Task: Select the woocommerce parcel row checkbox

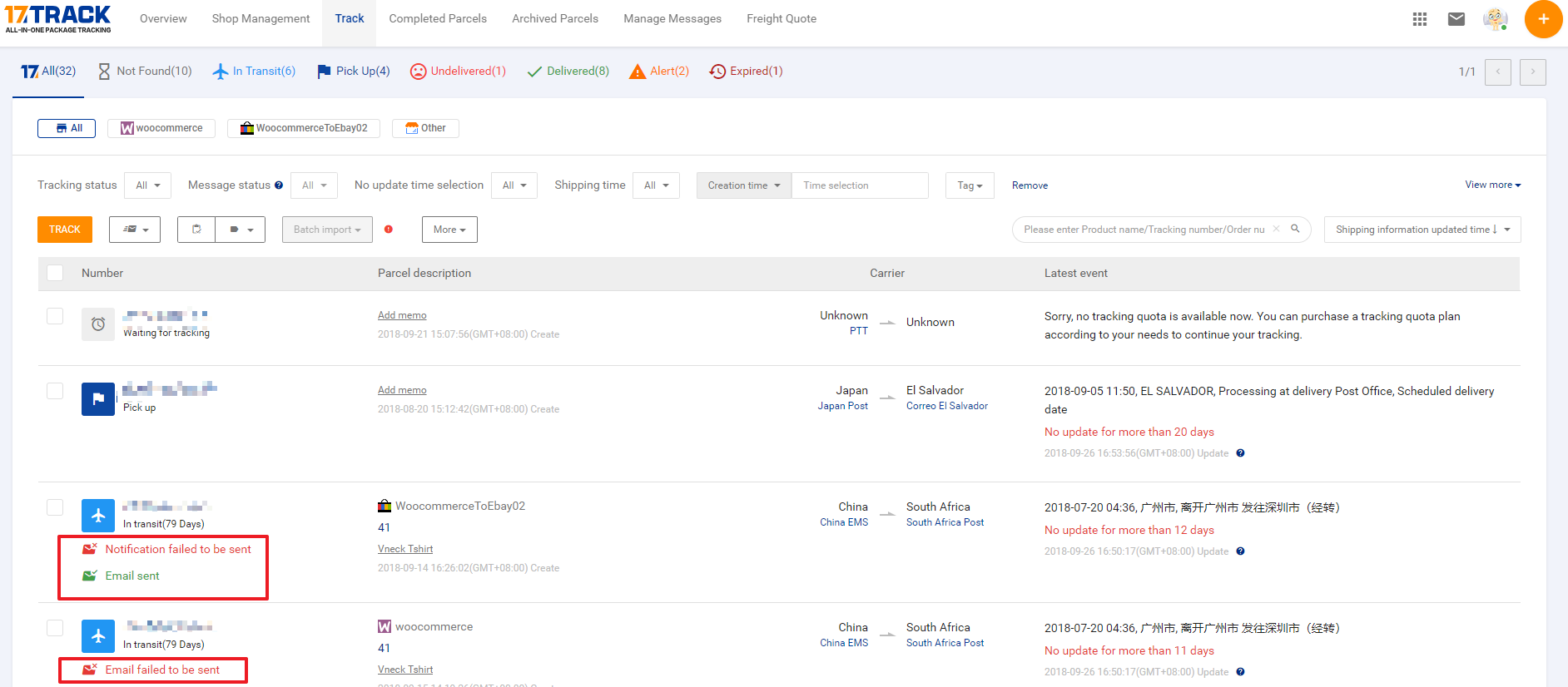Action: pyautogui.click(x=55, y=628)
